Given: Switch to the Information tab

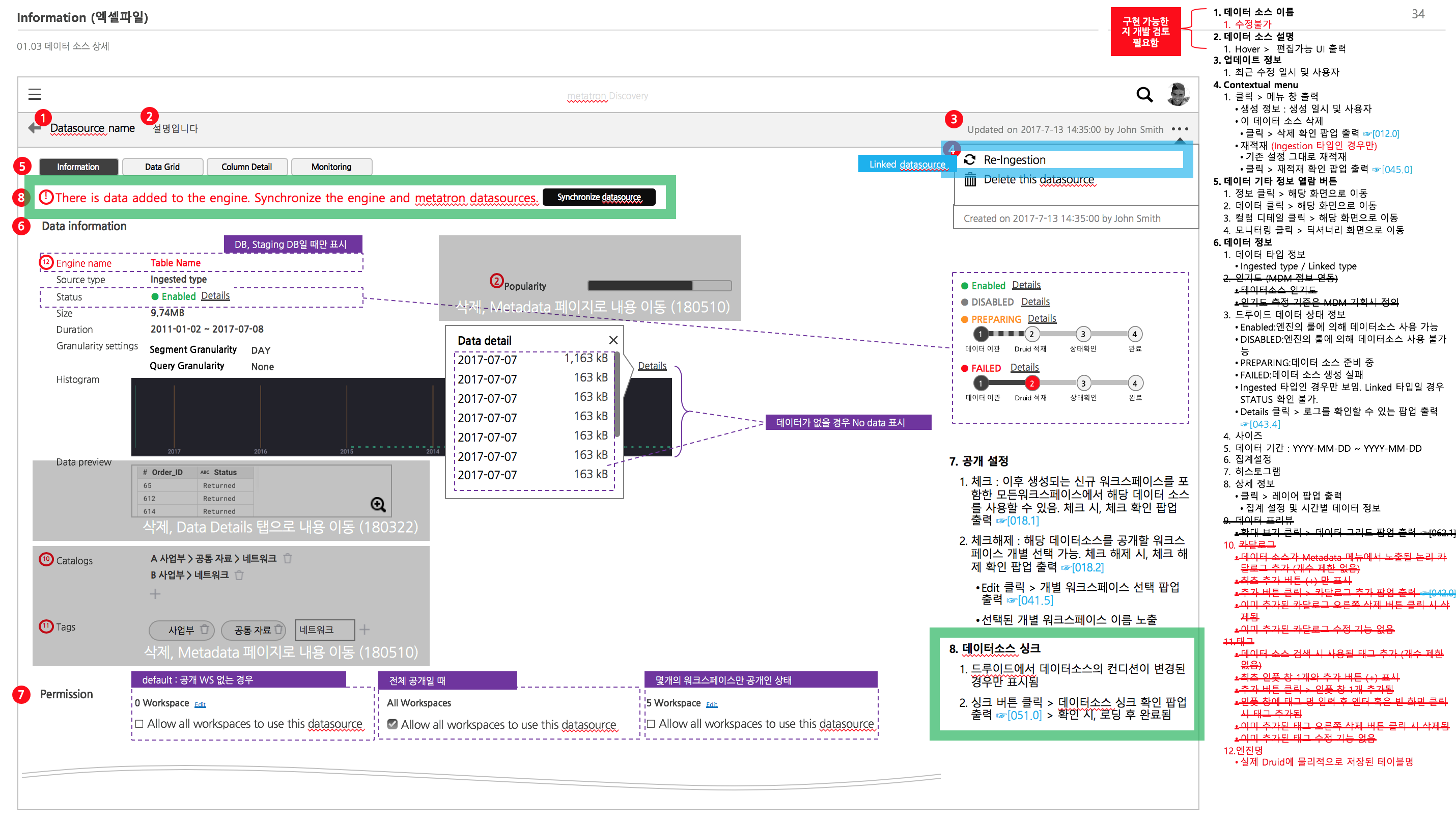Looking at the screenshot, I should (x=78, y=167).
